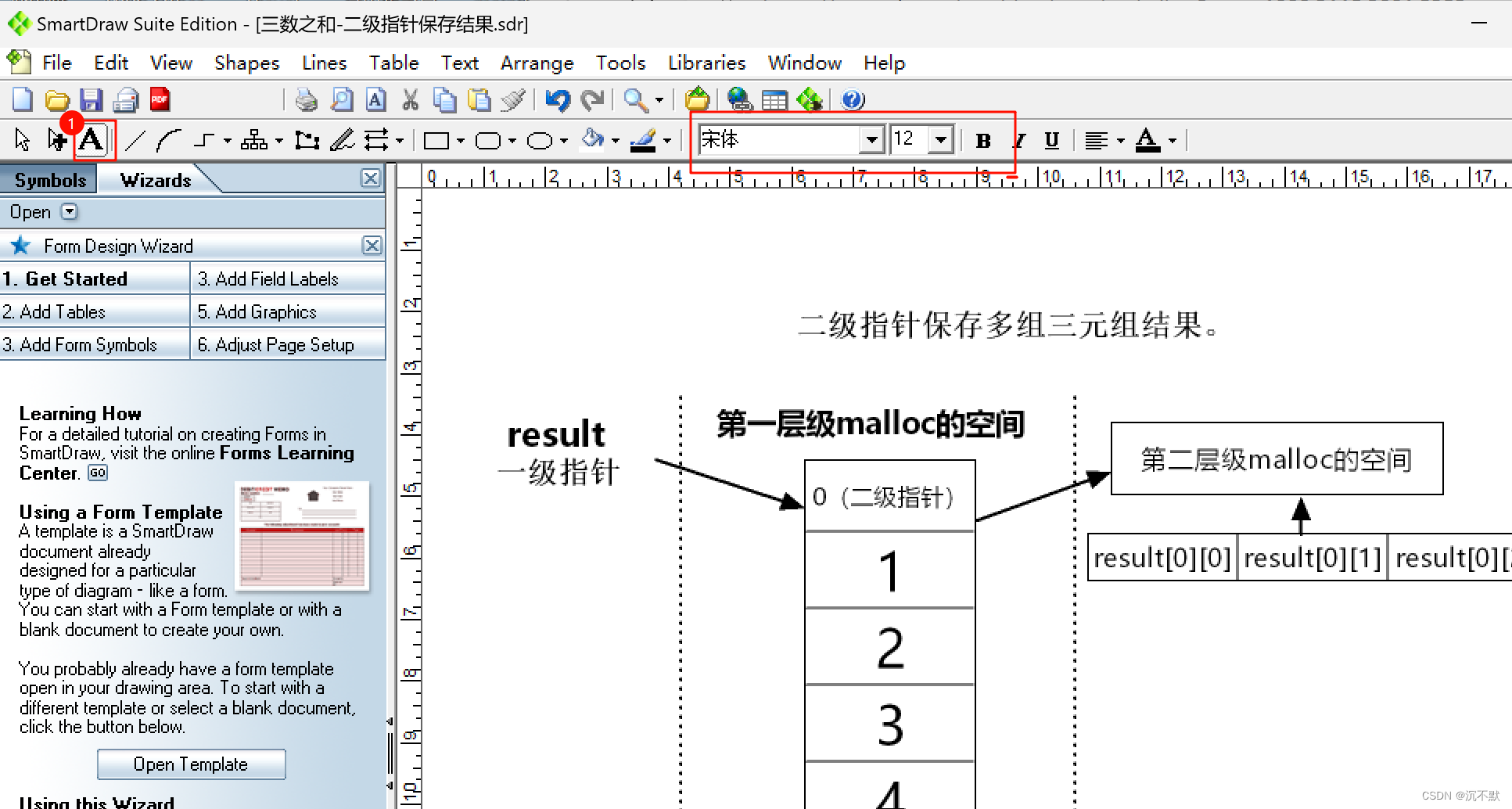Viewport: 1512px width, 809px height.
Task: Select the straight line tool
Action: (x=135, y=140)
